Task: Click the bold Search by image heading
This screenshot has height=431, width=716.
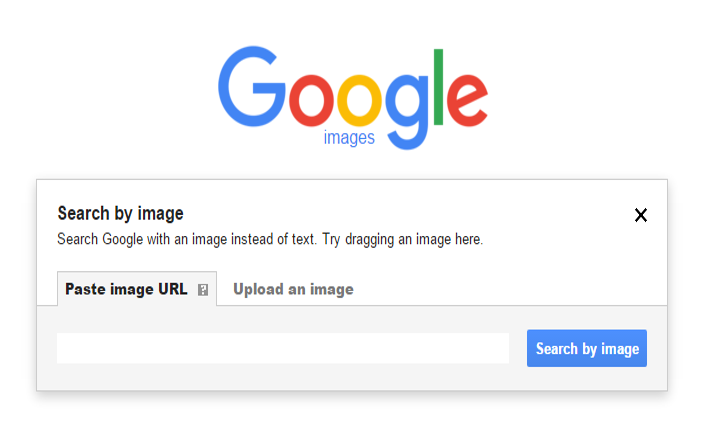Action: [x=121, y=214]
